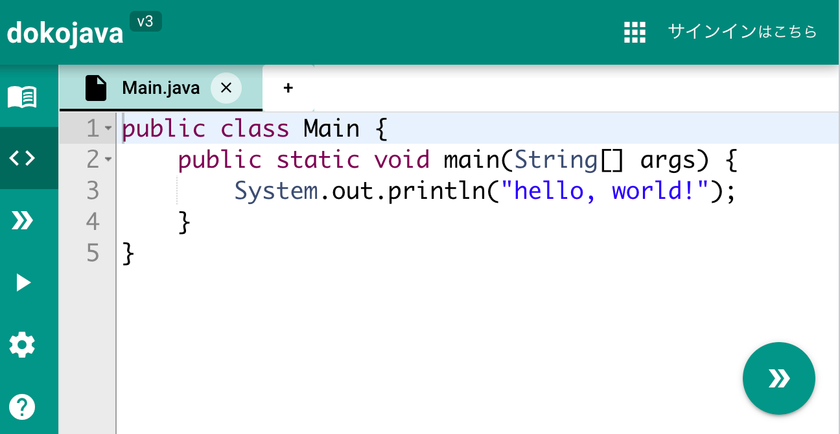Screen dimensions: 840x434
Task: Collapse the code fold arrow on line 2
Action: (x=108, y=160)
